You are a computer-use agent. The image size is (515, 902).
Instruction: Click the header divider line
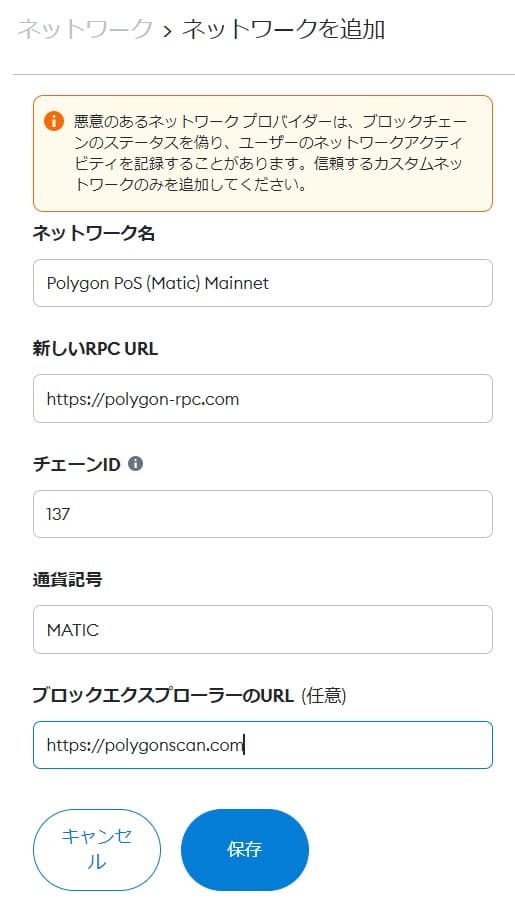click(263, 74)
